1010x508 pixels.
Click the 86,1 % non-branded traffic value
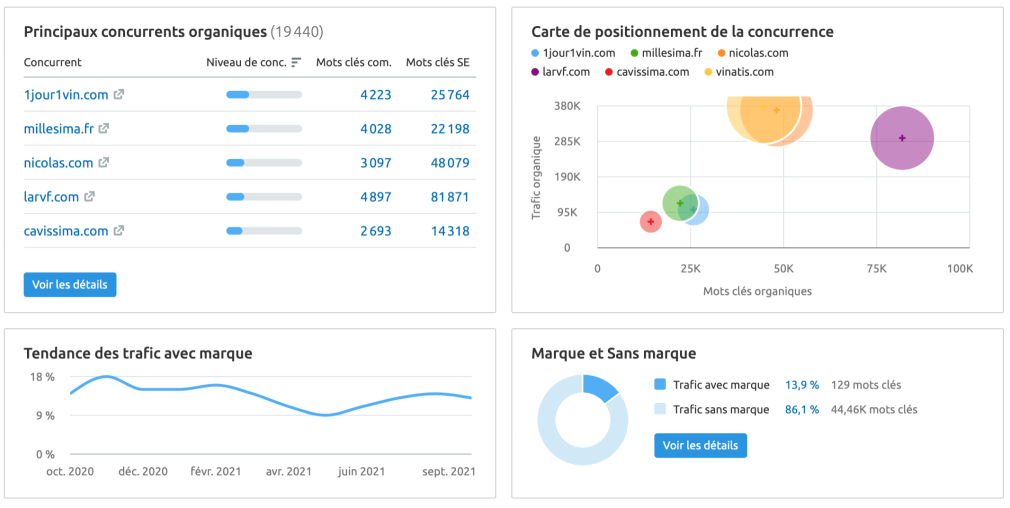point(802,409)
